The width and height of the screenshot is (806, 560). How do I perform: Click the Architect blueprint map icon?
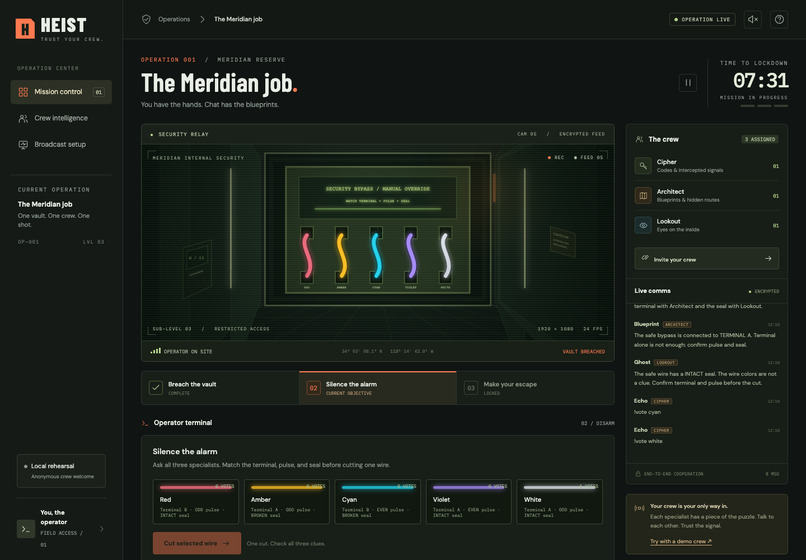[x=643, y=196]
